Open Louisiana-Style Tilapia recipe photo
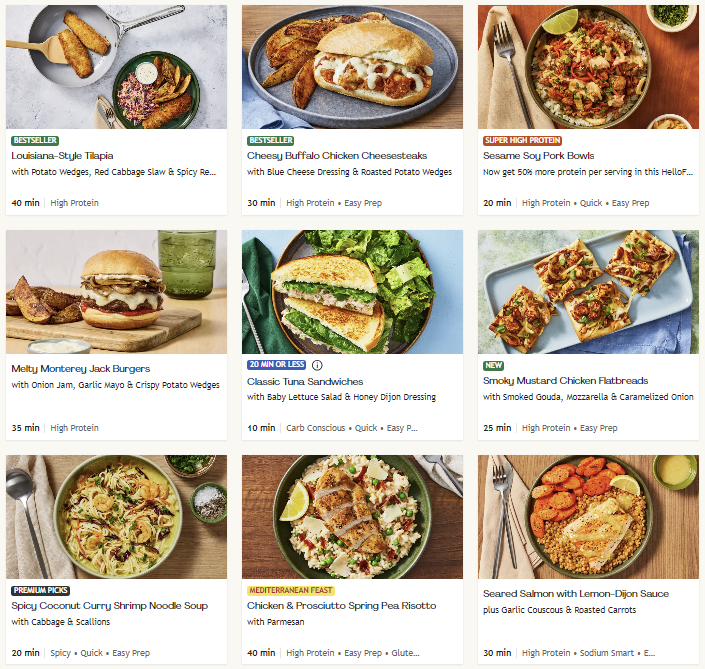705x669 pixels. point(116,67)
